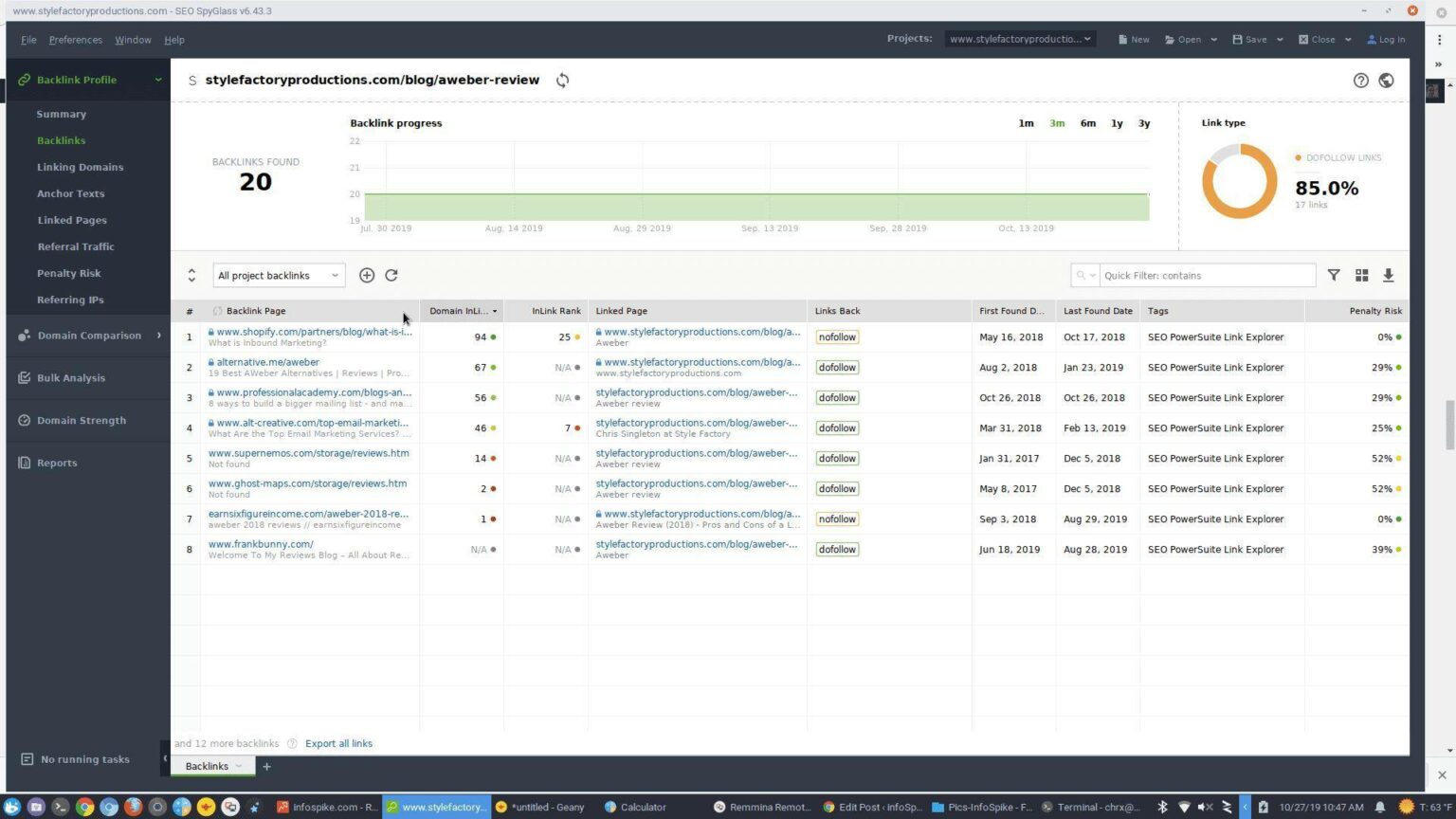
Task: Go to Linking Domains in sidebar
Action: [x=81, y=167]
